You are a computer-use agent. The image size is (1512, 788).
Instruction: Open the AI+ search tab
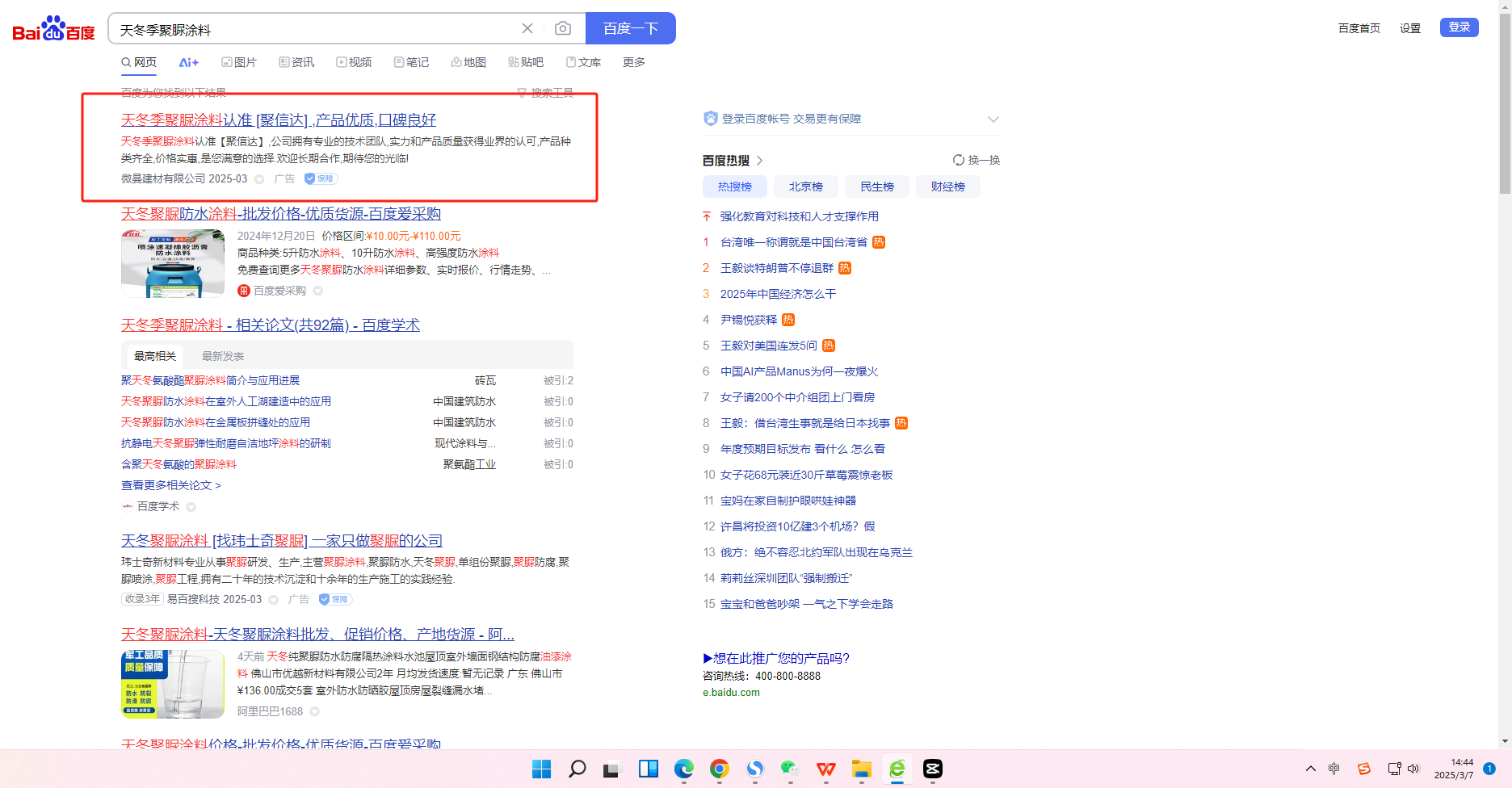tap(188, 62)
